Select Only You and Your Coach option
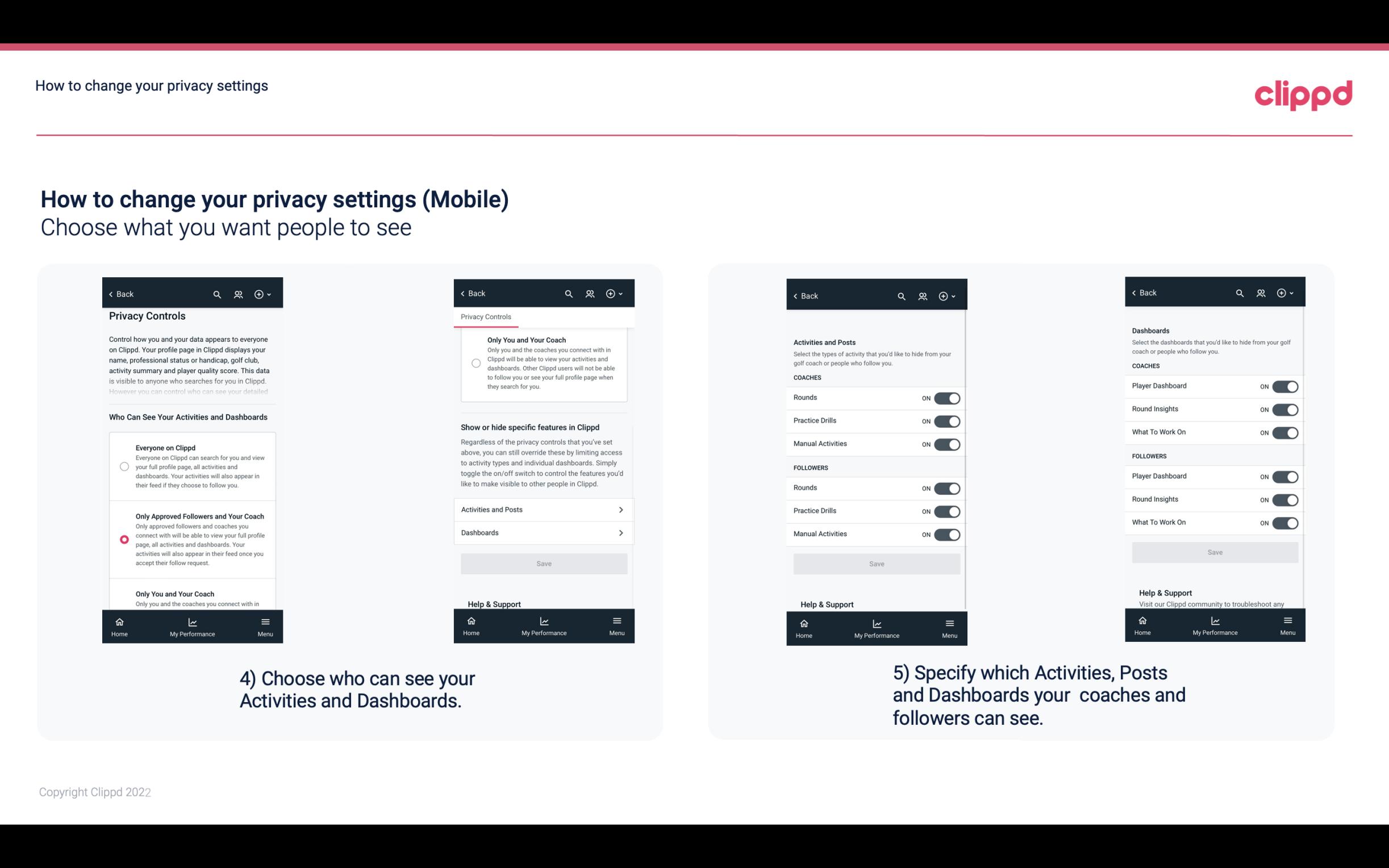The image size is (1389, 868). coord(123,597)
